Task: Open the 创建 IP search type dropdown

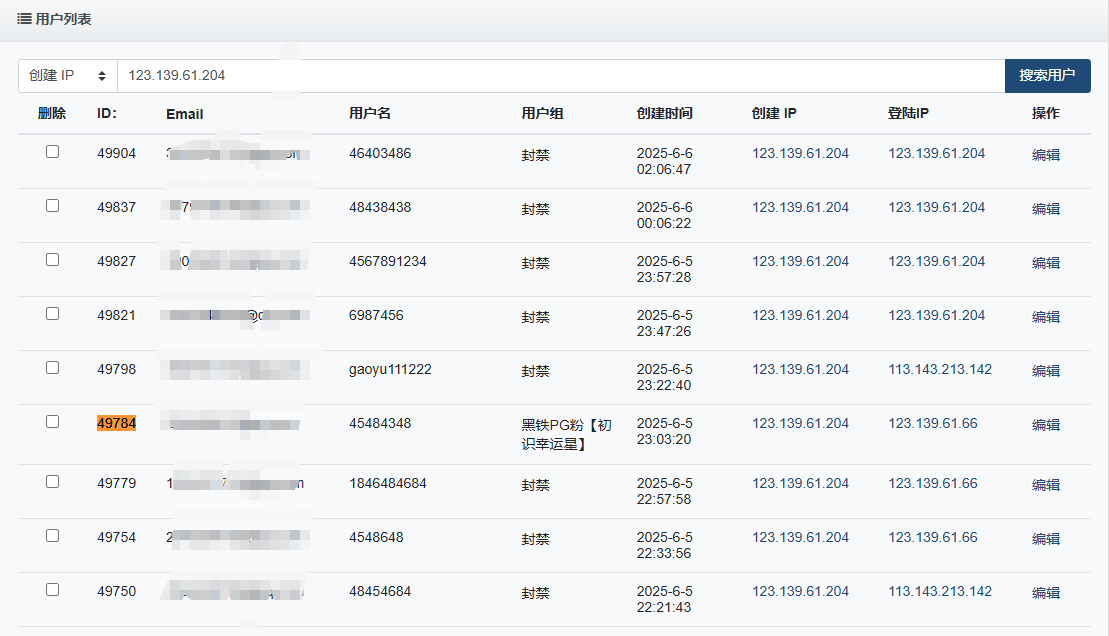Action: click(68, 76)
